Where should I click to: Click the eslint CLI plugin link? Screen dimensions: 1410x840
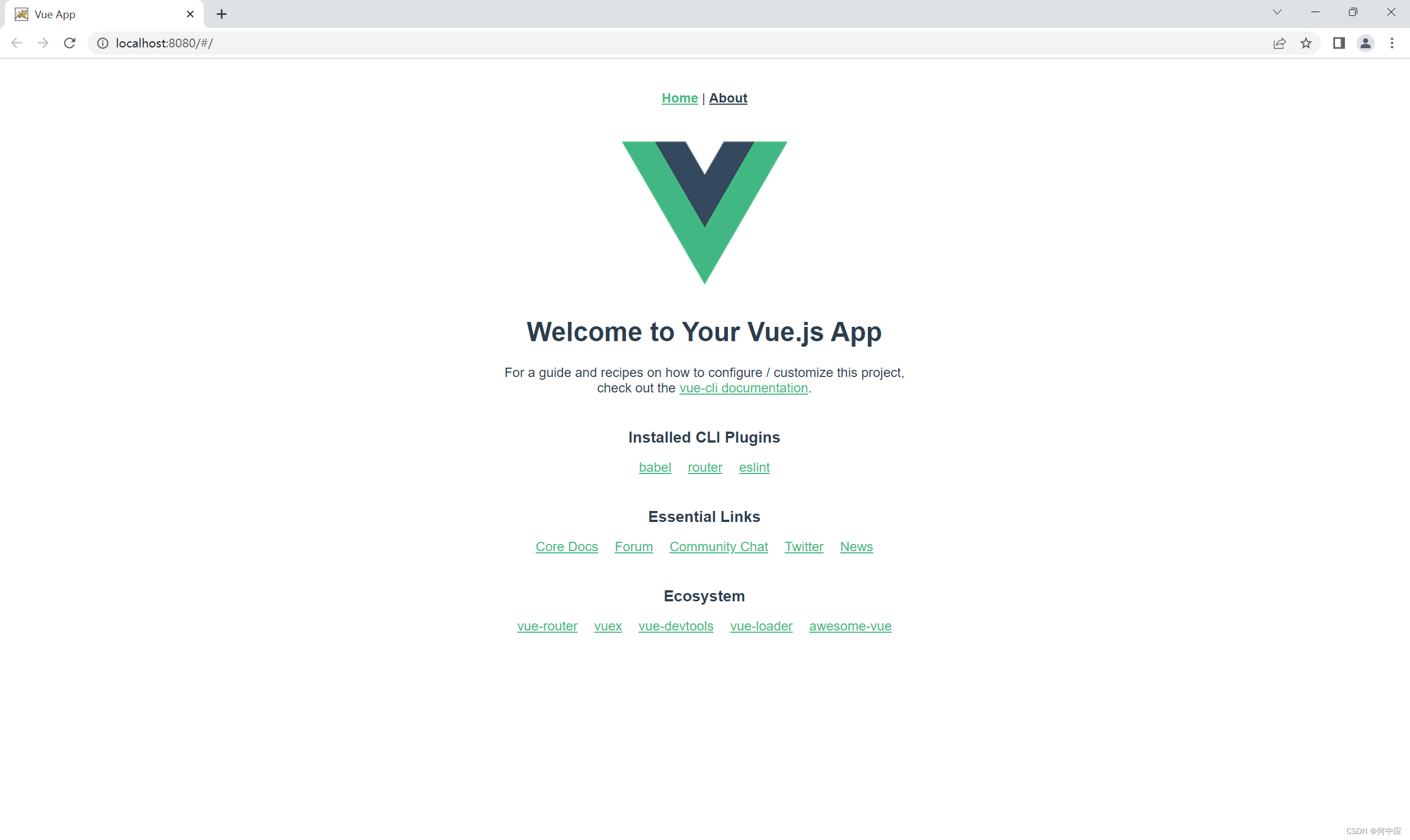(754, 467)
